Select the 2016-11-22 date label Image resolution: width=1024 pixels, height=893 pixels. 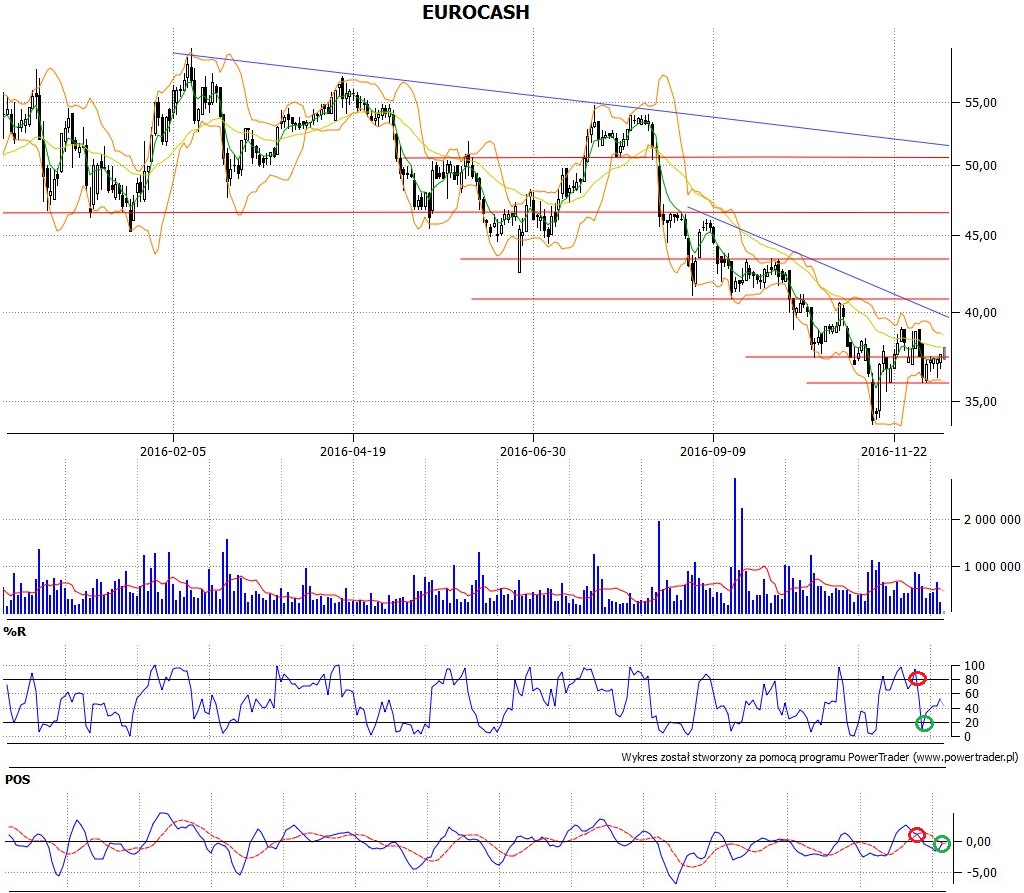pyautogui.click(x=893, y=451)
